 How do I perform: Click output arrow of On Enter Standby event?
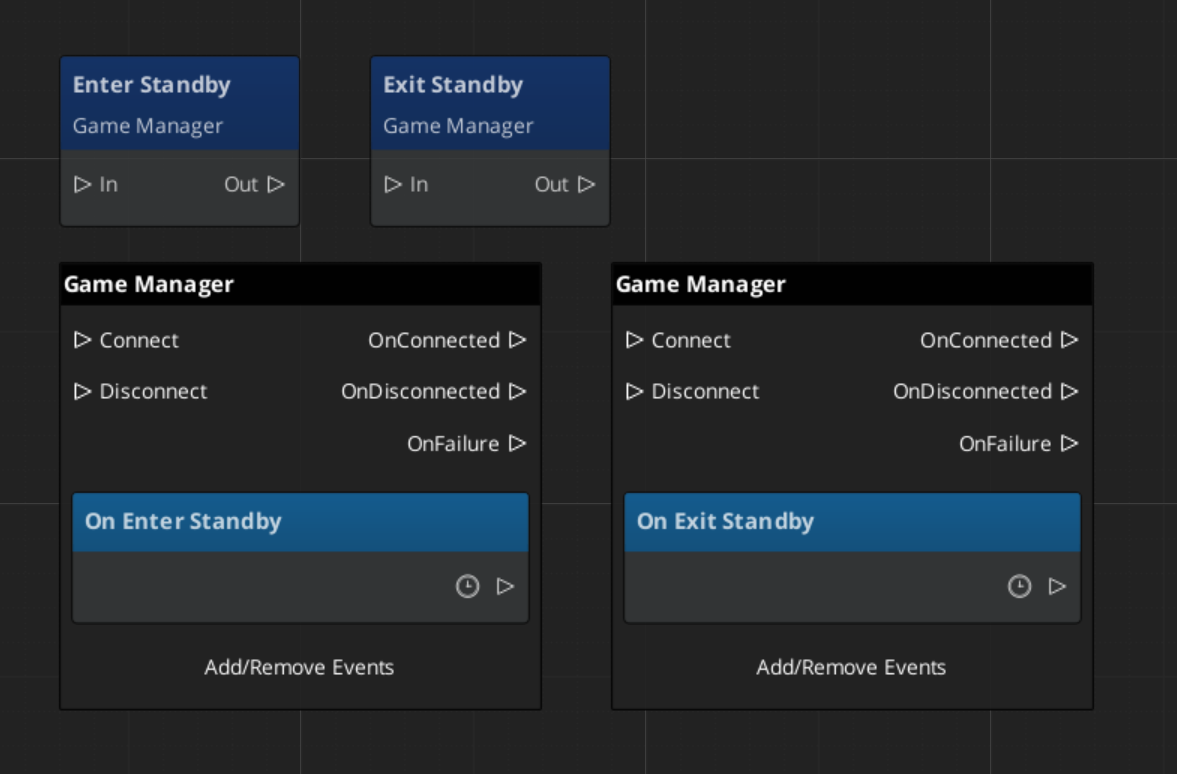click(x=505, y=587)
